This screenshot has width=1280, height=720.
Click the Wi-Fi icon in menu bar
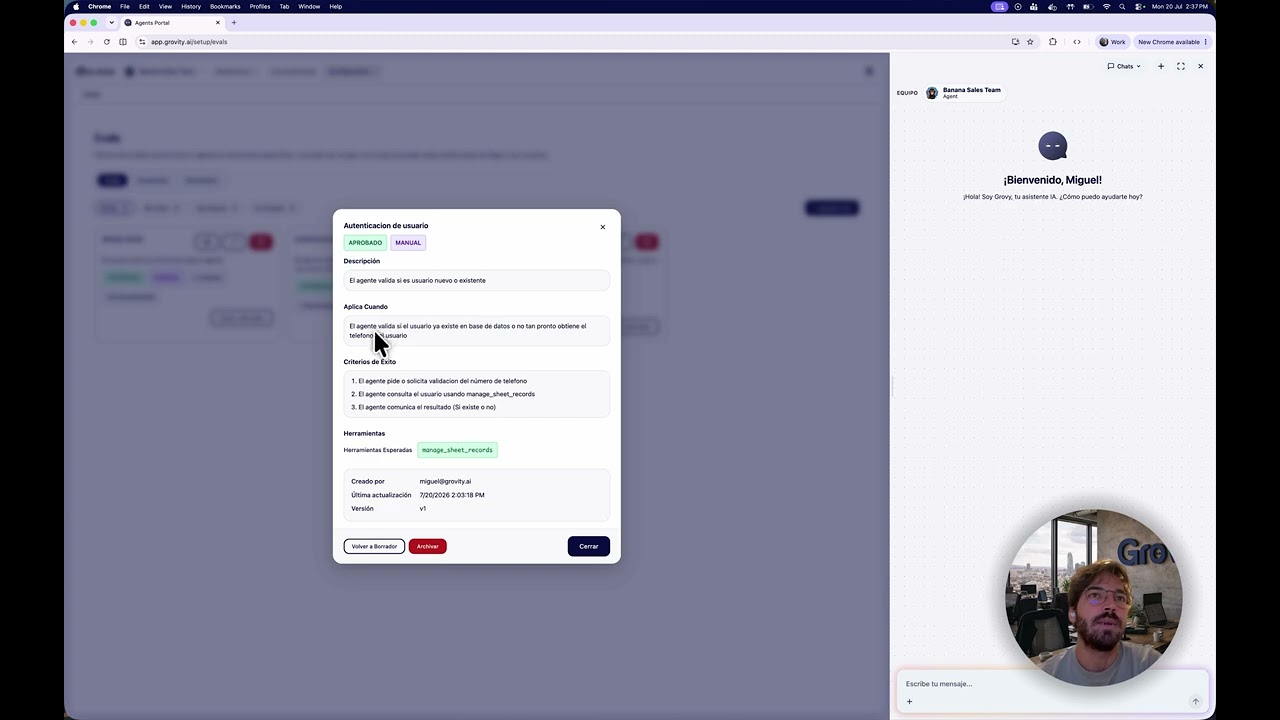[x=1106, y=6]
